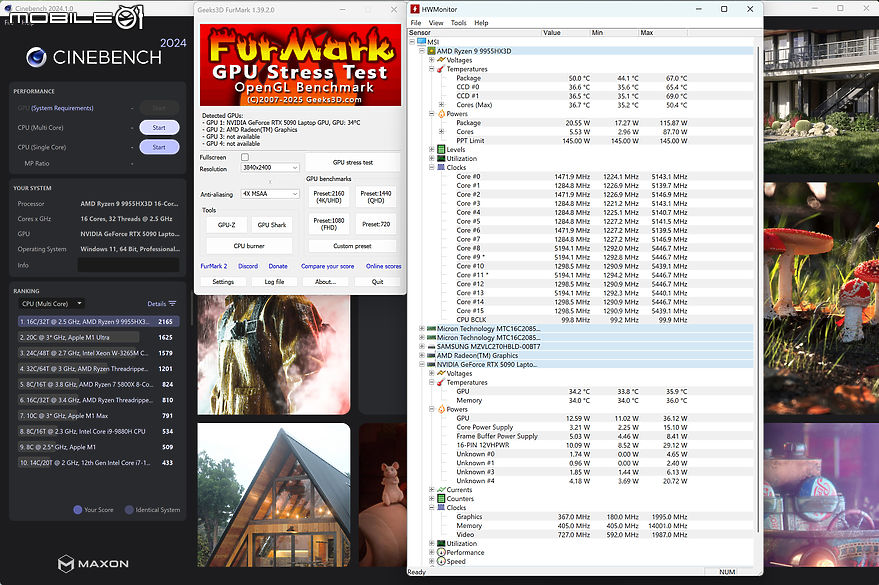Run the Preset:1440 (QHD) benchmark

point(376,197)
